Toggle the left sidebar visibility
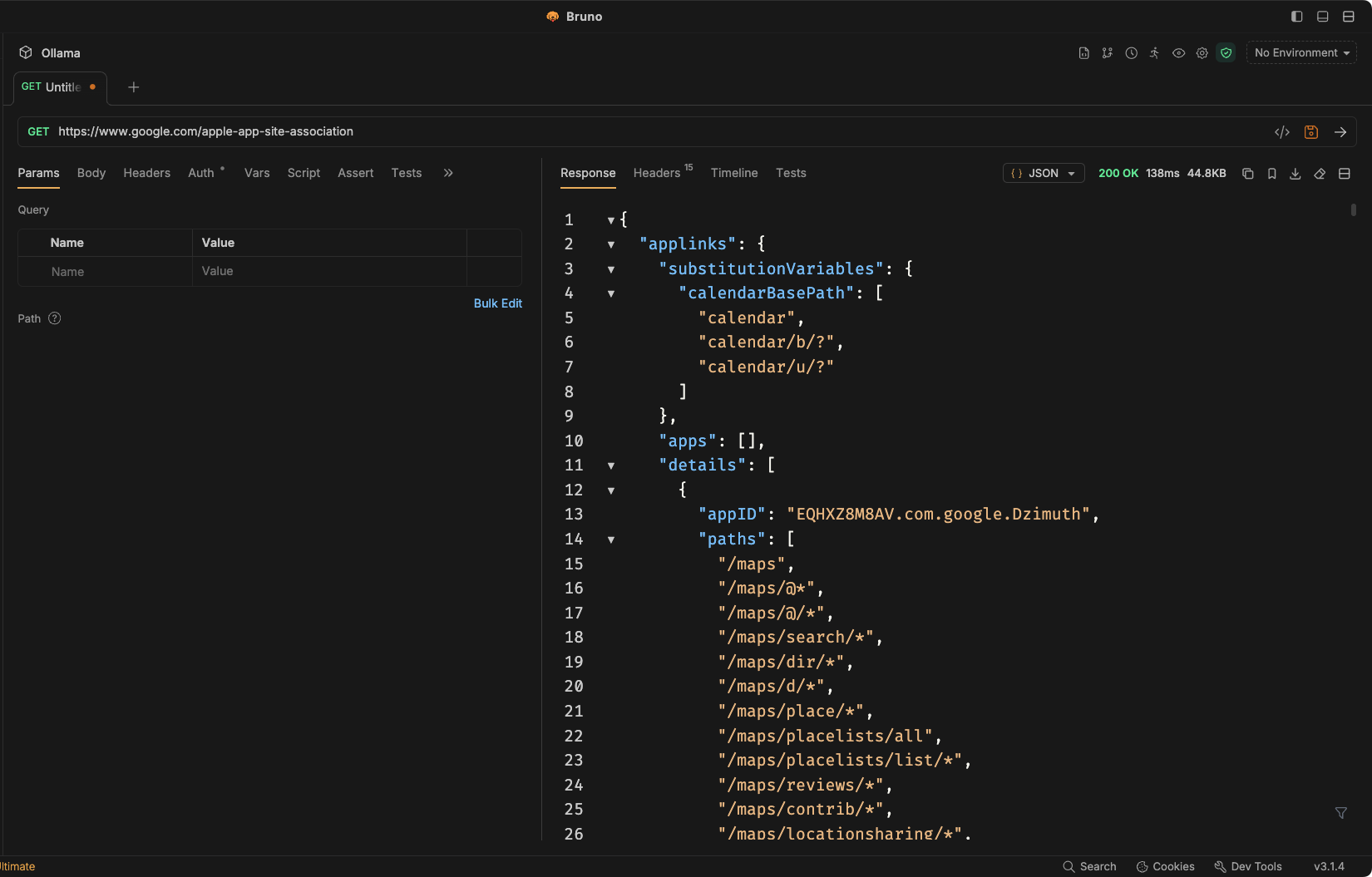1372x877 pixels. click(x=1296, y=17)
